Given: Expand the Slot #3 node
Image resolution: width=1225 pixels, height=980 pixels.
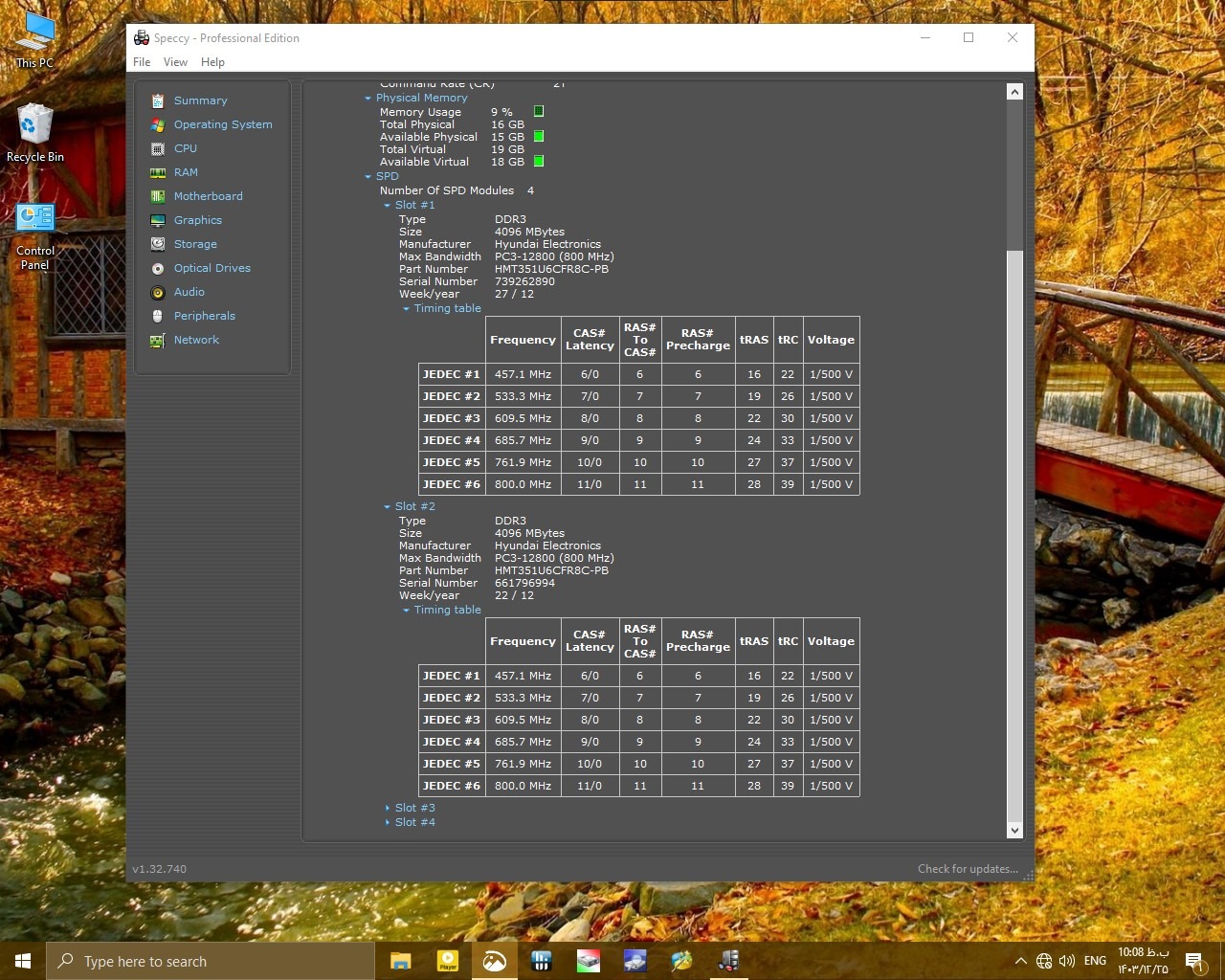Looking at the screenshot, I should point(387,809).
